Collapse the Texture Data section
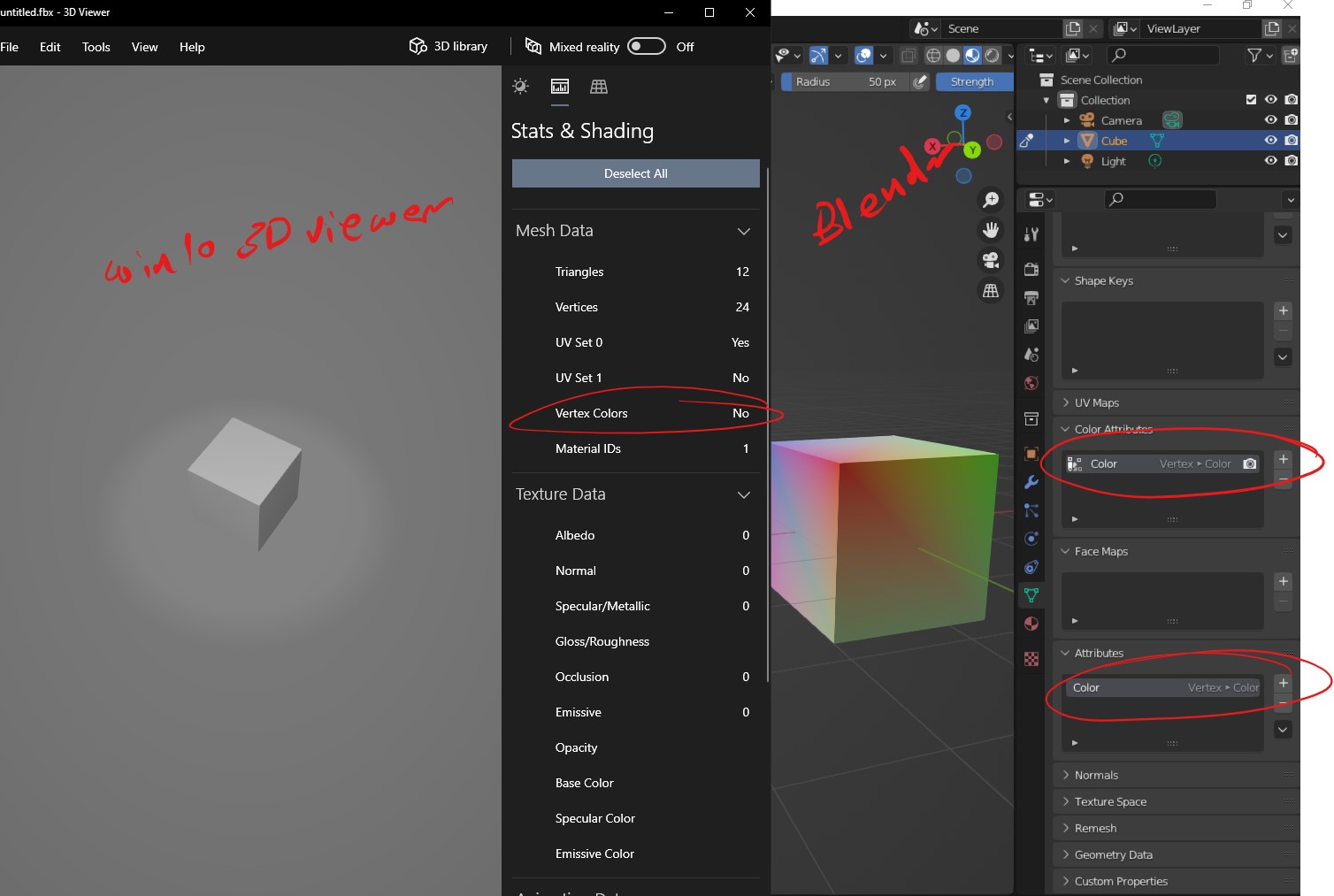The image size is (1334, 896). 744,494
